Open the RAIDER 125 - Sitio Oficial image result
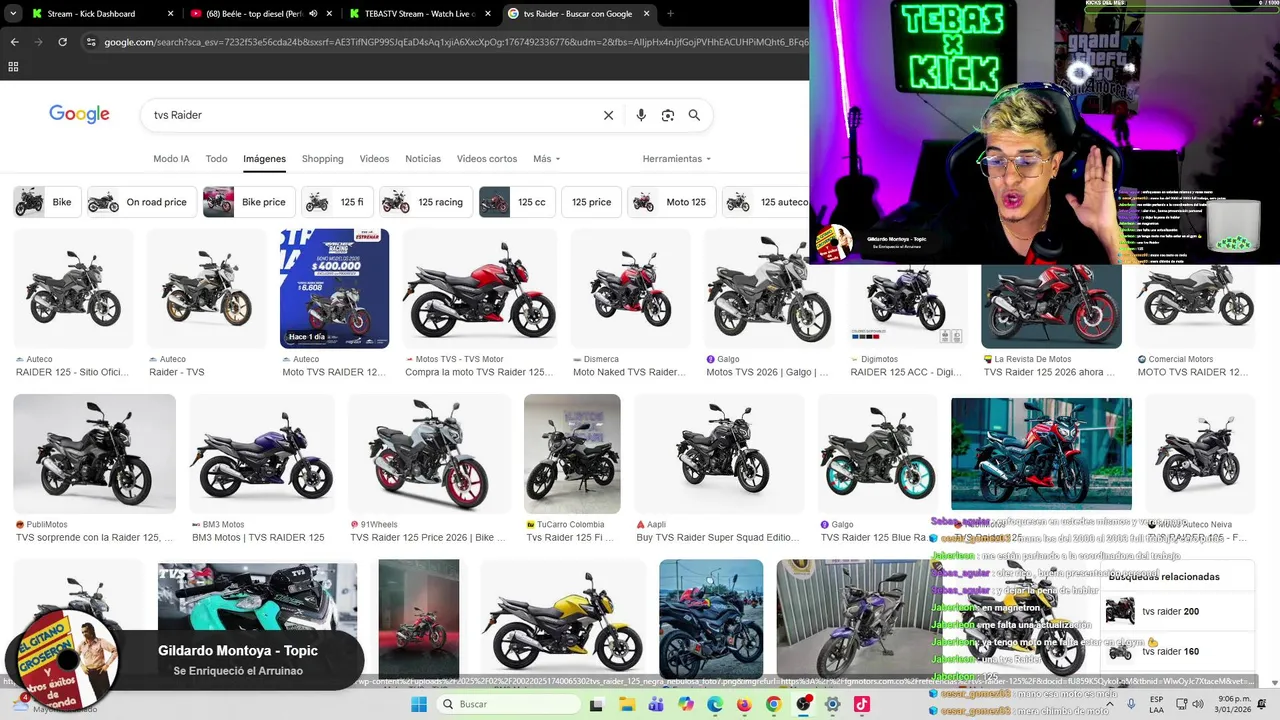Viewport: 1280px width, 720px height. click(x=73, y=288)
